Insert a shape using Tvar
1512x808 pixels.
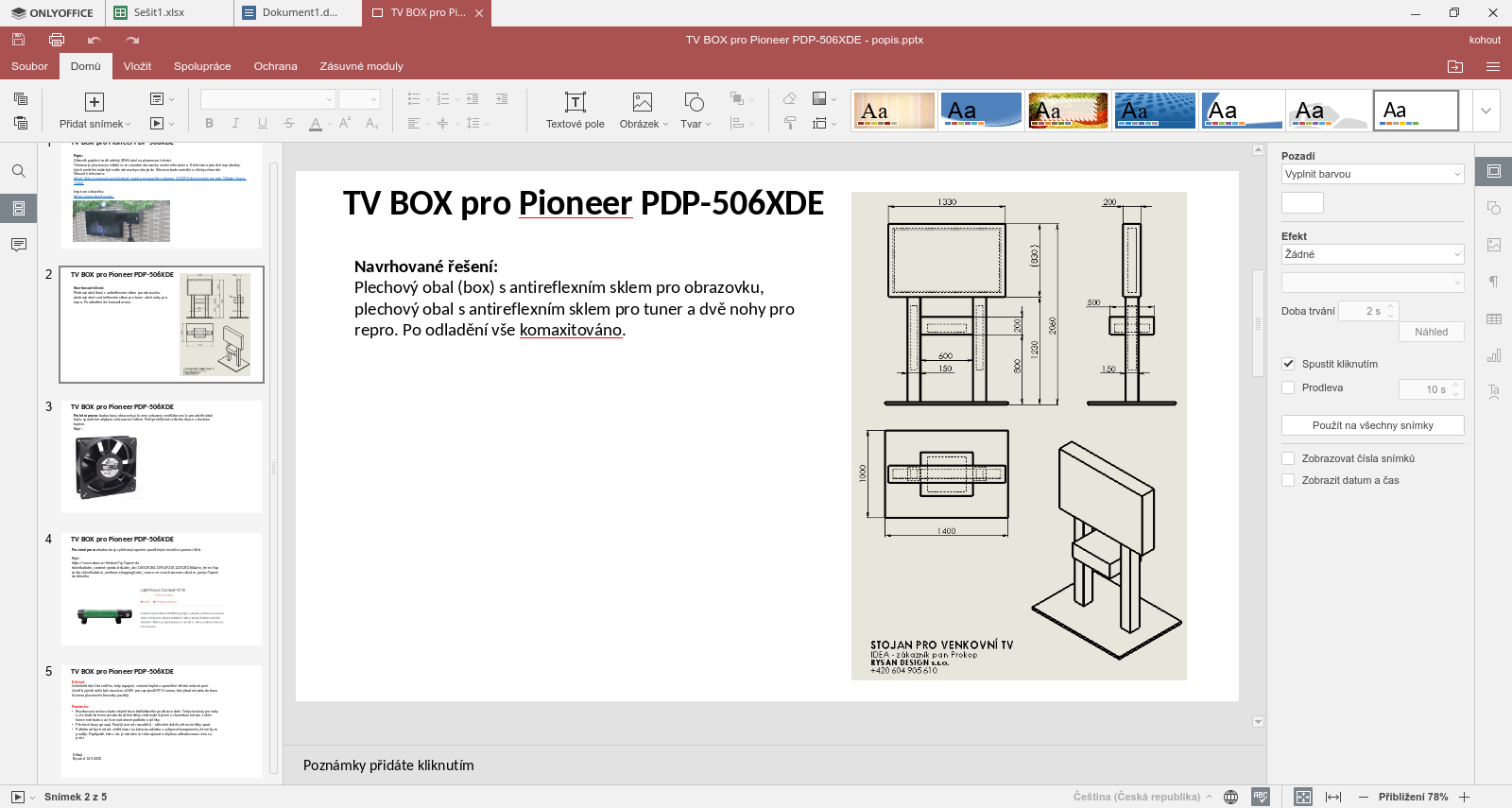[x=696, y=111]
